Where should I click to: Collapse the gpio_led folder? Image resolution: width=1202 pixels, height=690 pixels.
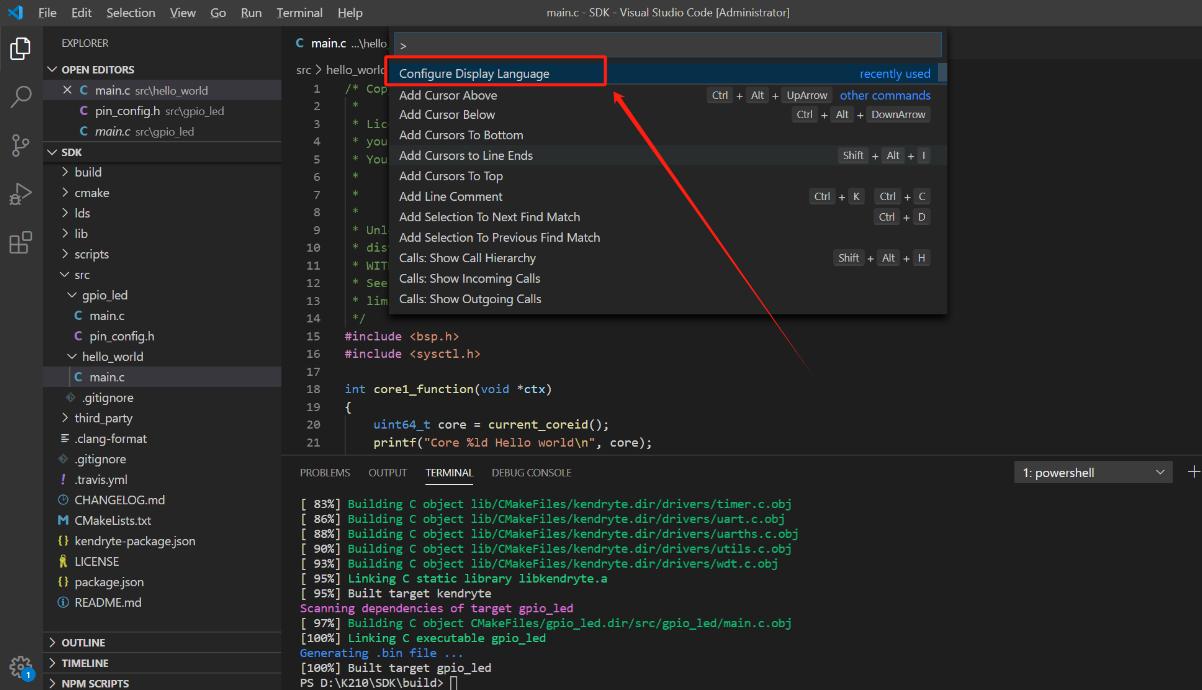[163, 295]
